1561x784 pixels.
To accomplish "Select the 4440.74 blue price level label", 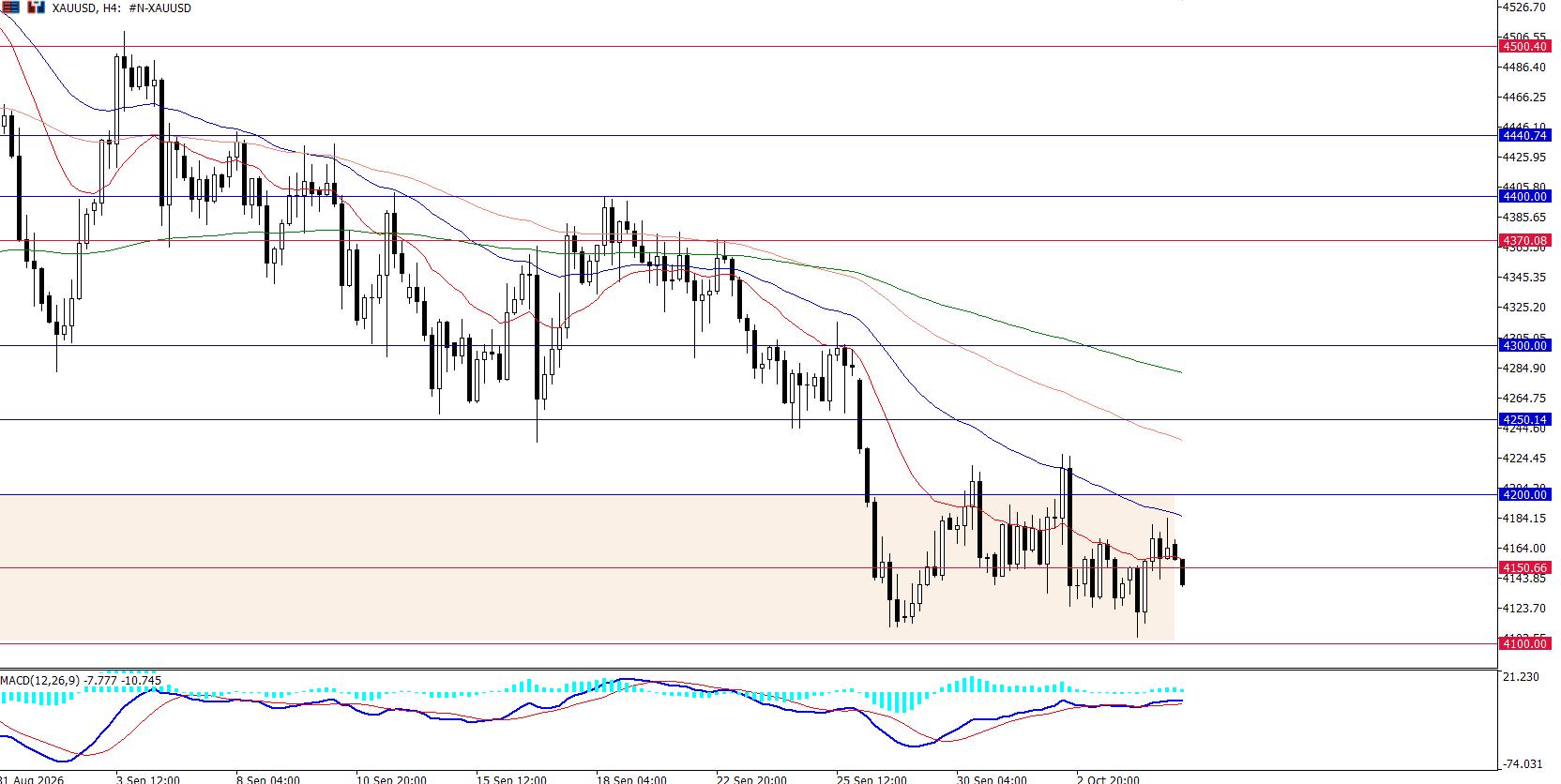I will click(x=1524, y=135).
